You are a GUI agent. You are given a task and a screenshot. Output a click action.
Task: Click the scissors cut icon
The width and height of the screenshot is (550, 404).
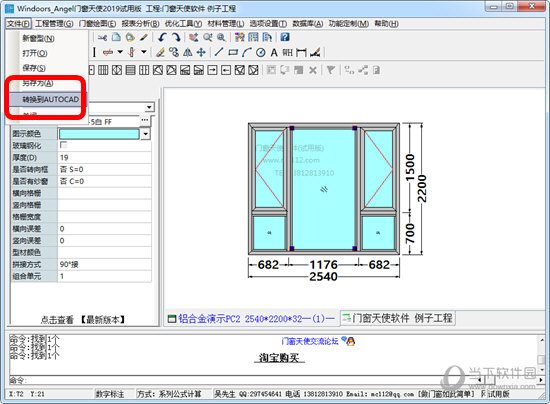point(102,38)
